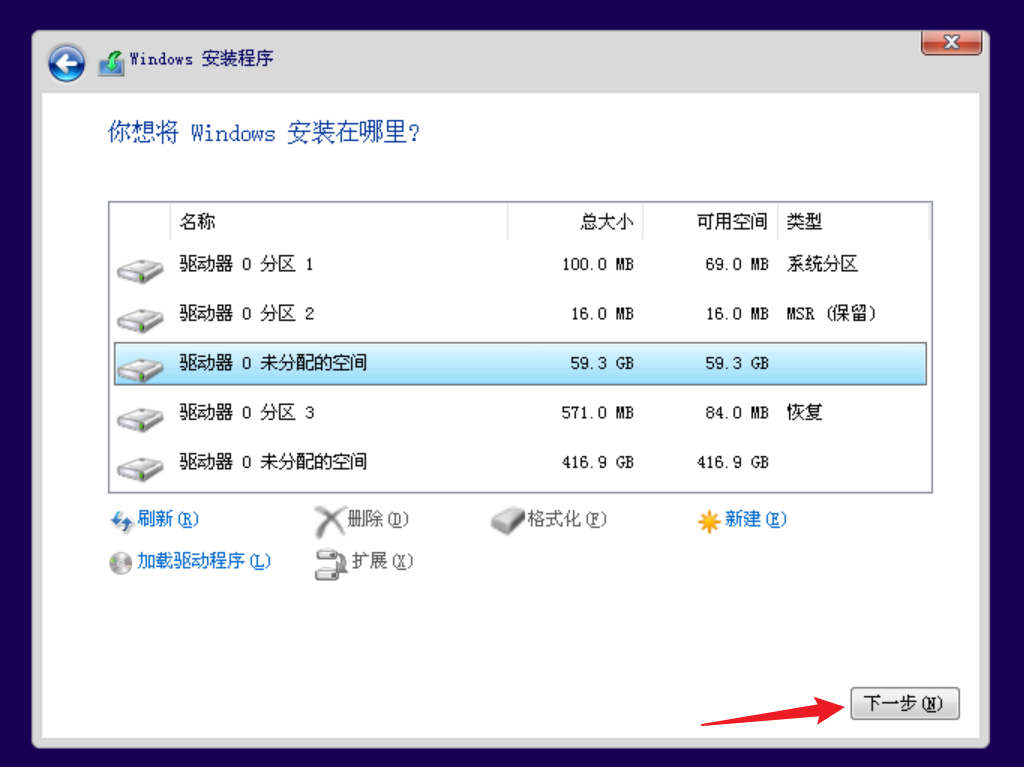Choose 扩展(X) to extend the partition
The height and width of the screenshot is (767, 1024).
(x=382, y=561)
